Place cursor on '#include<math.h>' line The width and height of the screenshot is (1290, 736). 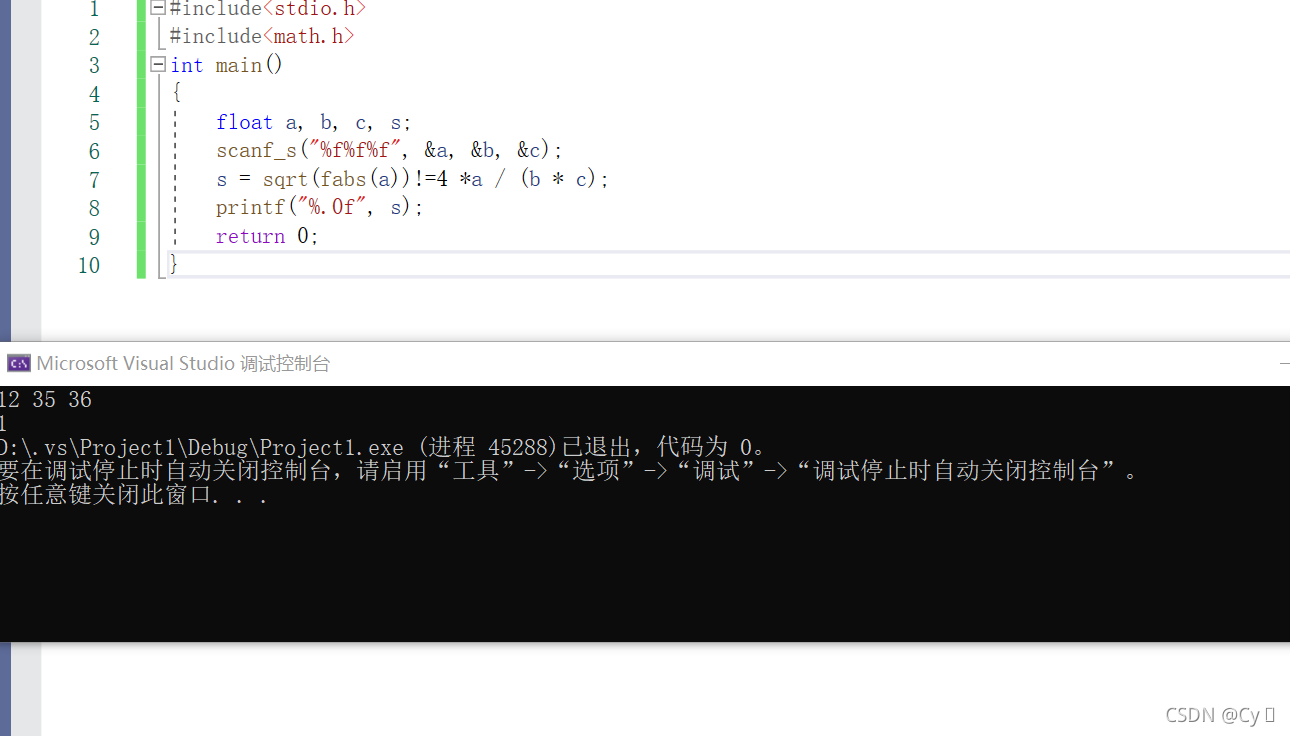(262, 37)
